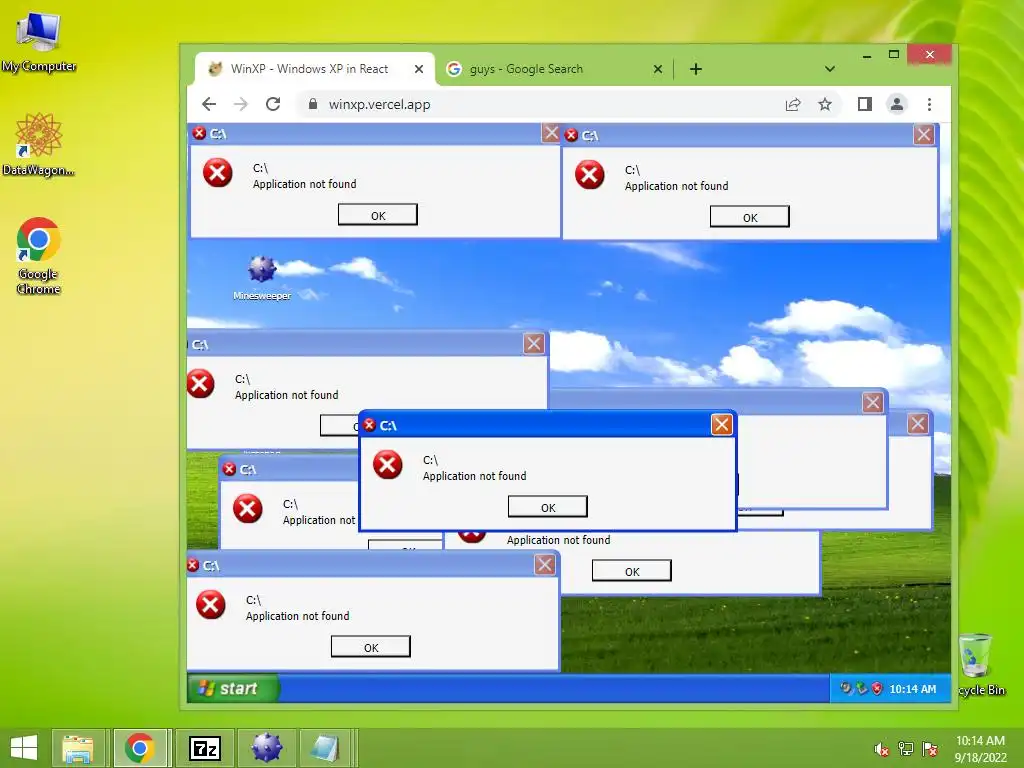Open My Computer desktop icon
This screenshot has width=1024, height=768.
pyautogui.click(x=39, y=40)
